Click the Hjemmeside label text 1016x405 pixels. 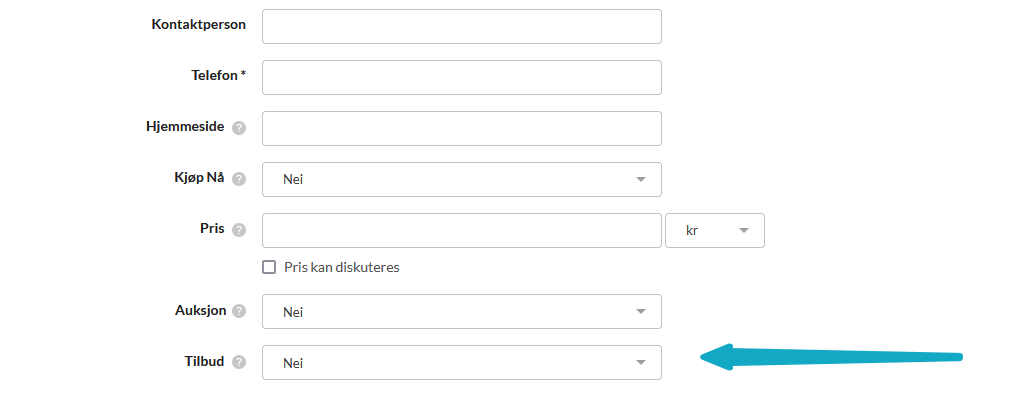click(185, 126)
